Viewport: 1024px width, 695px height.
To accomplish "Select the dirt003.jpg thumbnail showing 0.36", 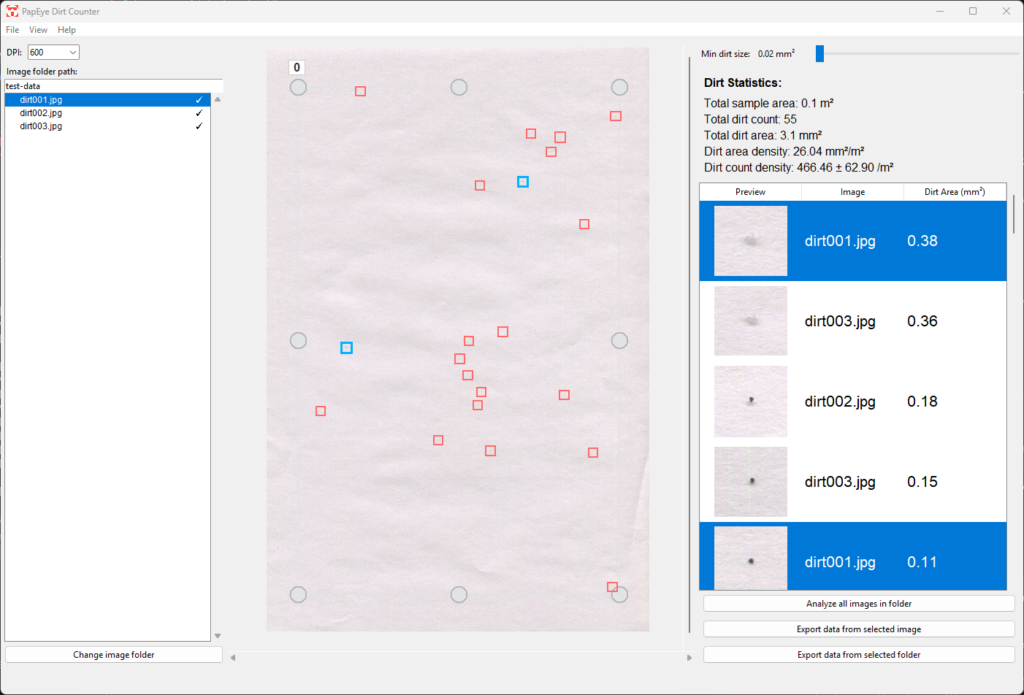I will pos(750,320).
